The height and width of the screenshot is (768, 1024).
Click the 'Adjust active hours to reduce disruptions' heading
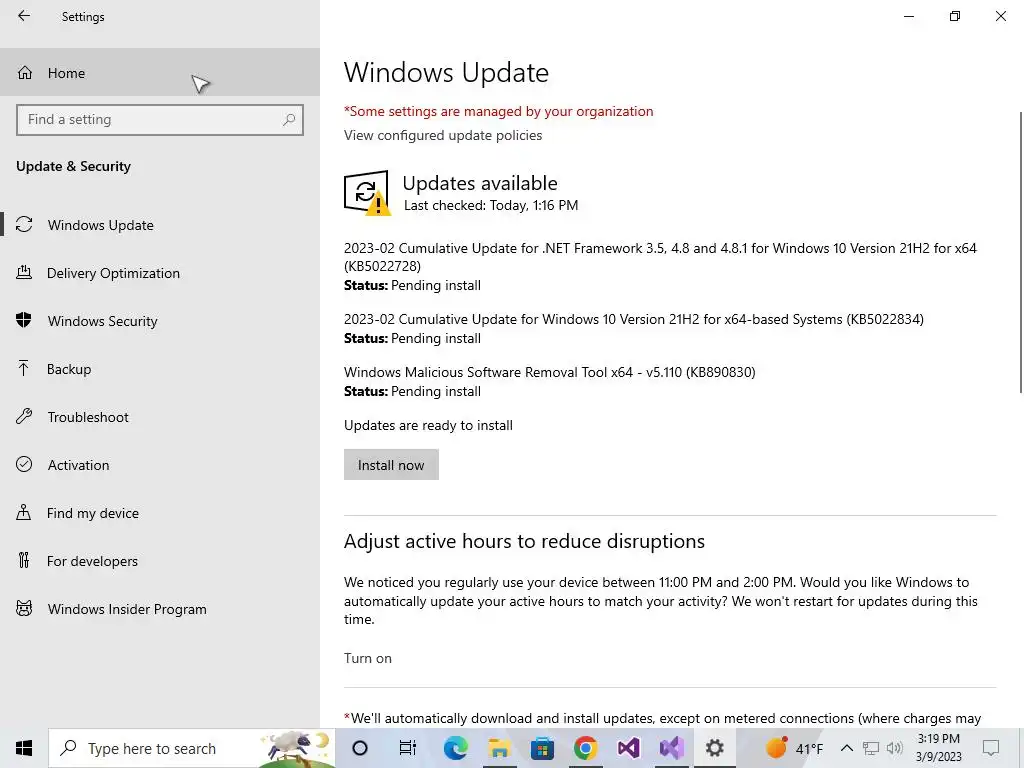524,541
